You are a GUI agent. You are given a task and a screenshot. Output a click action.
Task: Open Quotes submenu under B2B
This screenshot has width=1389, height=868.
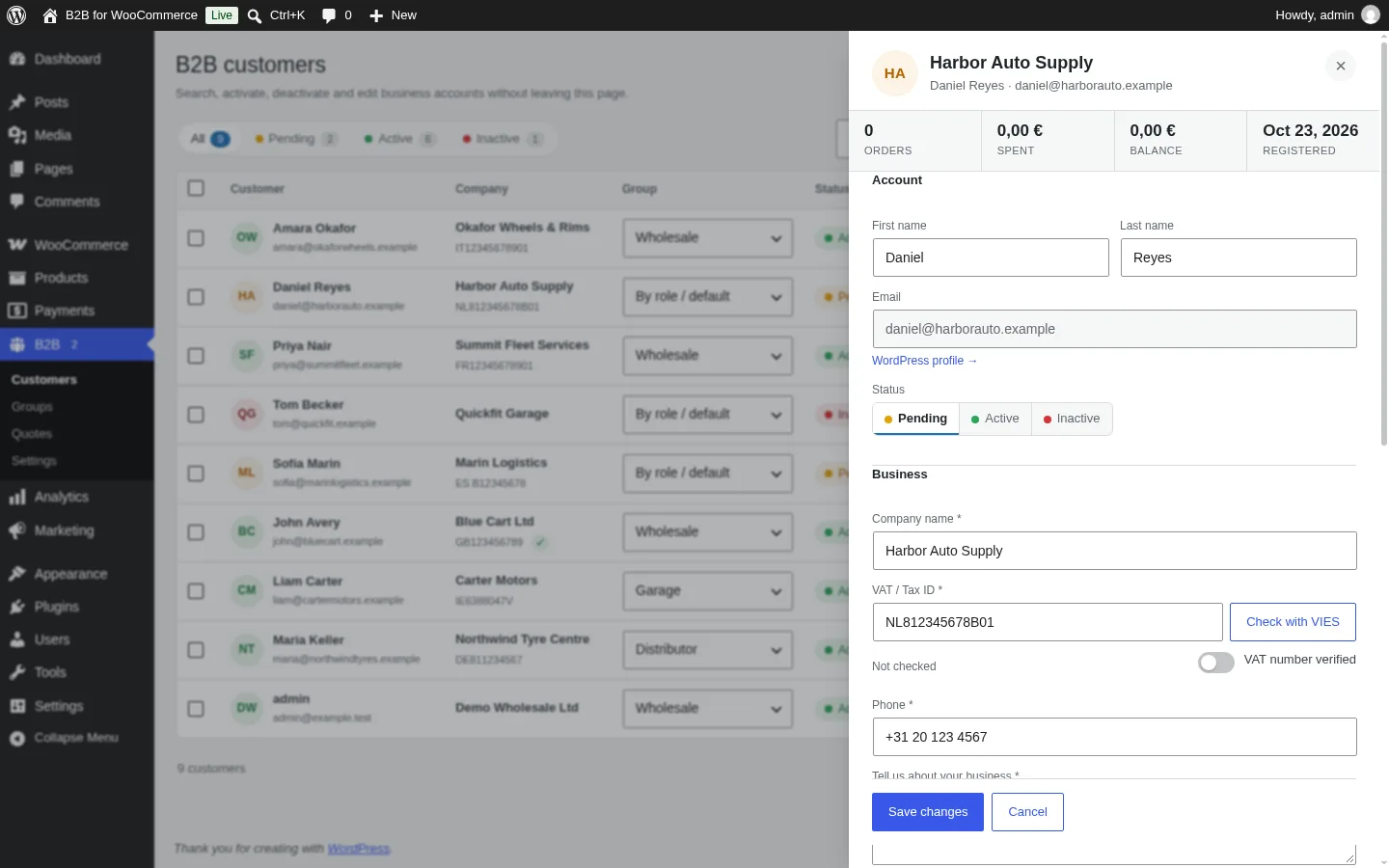[32, 434]
